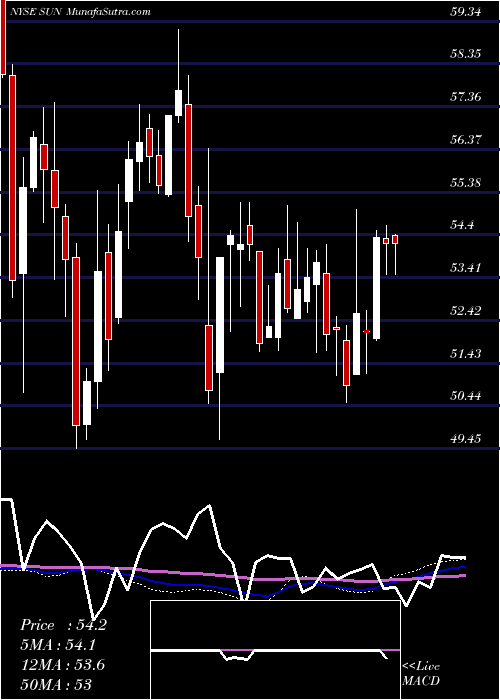Click inside the Live MACD inset box
The width and height of the screenshot is (500, 700).
tap(275, 650)
